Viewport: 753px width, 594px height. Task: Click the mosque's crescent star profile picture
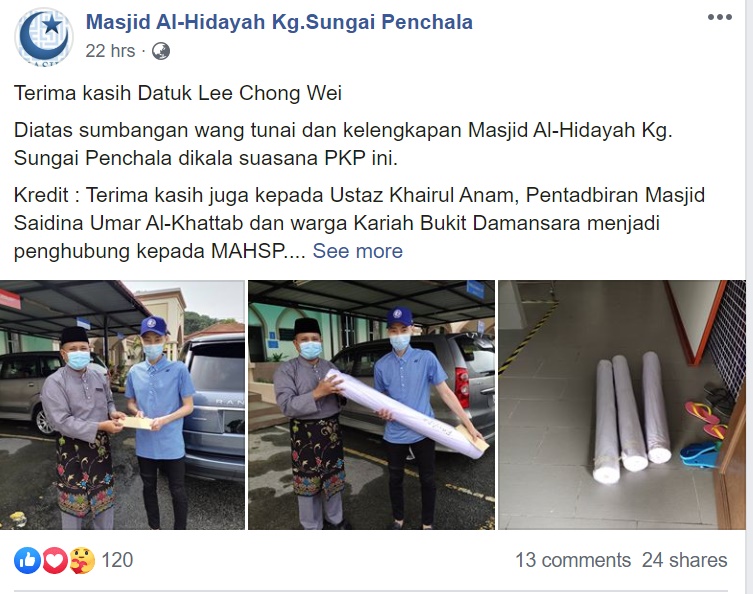44,36
